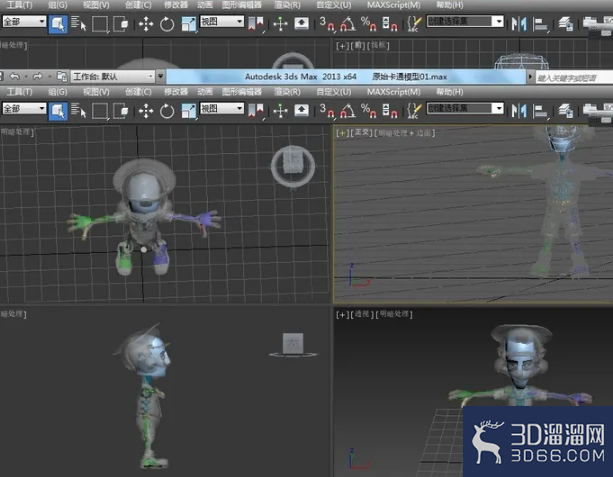
Task: Click Mirror icon in duplicate toolbar above title bar
Action: pos(519,24)
